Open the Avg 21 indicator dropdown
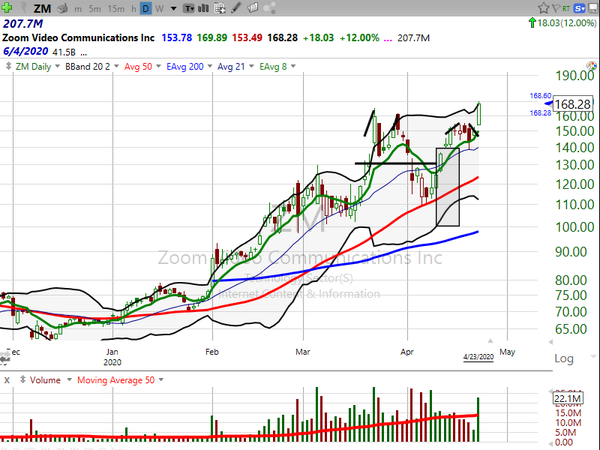Viewport: 600px width, 450px height. click(251, 66)
